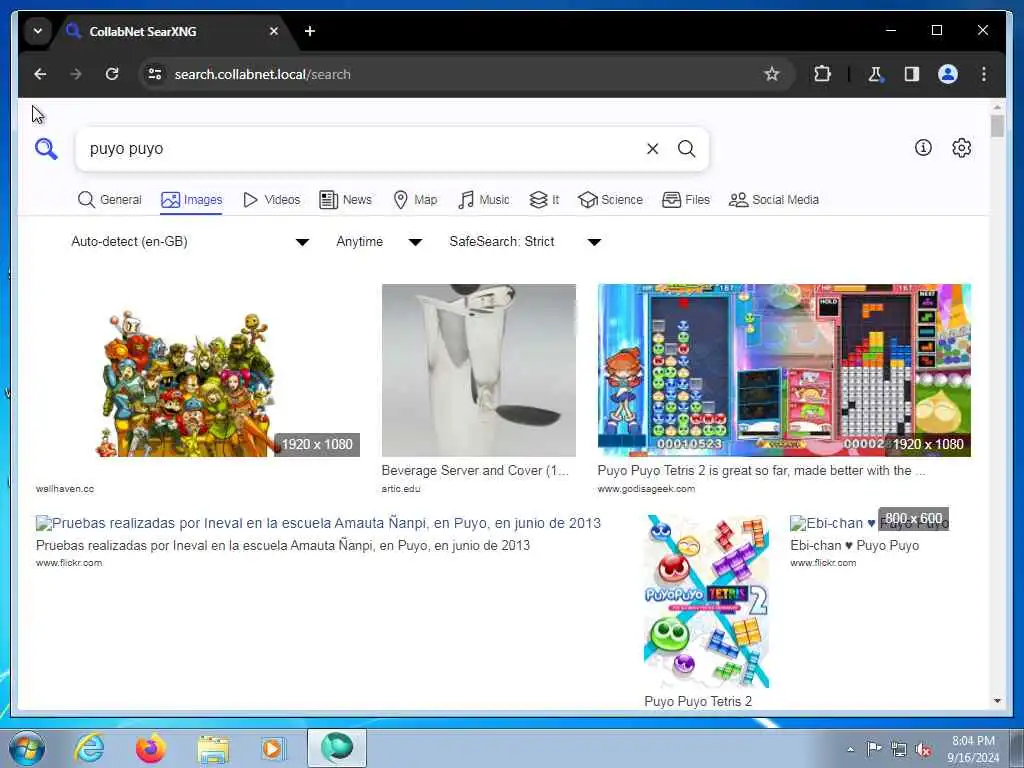This screenshot has width=1024, height=768.
Task: Switch to the Social Media tab
Action: (774, 200)
